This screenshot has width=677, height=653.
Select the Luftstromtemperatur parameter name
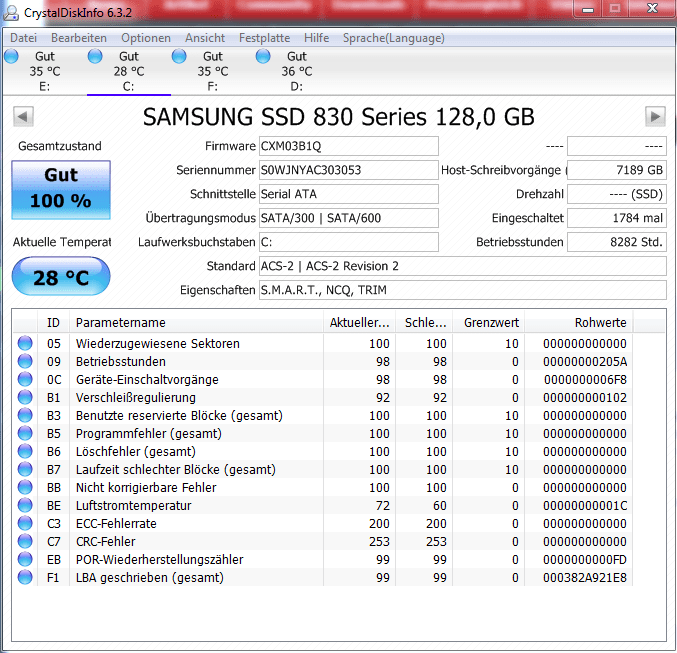[133, 505]
